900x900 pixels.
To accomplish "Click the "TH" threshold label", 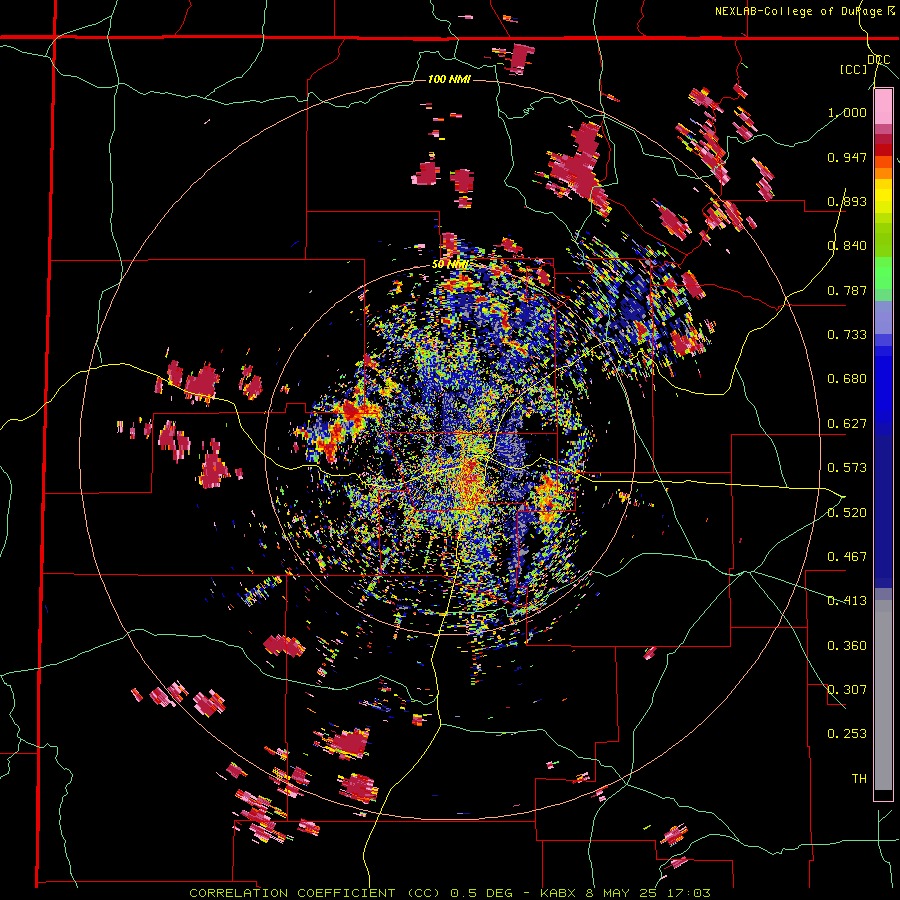I will pos(859,779).
